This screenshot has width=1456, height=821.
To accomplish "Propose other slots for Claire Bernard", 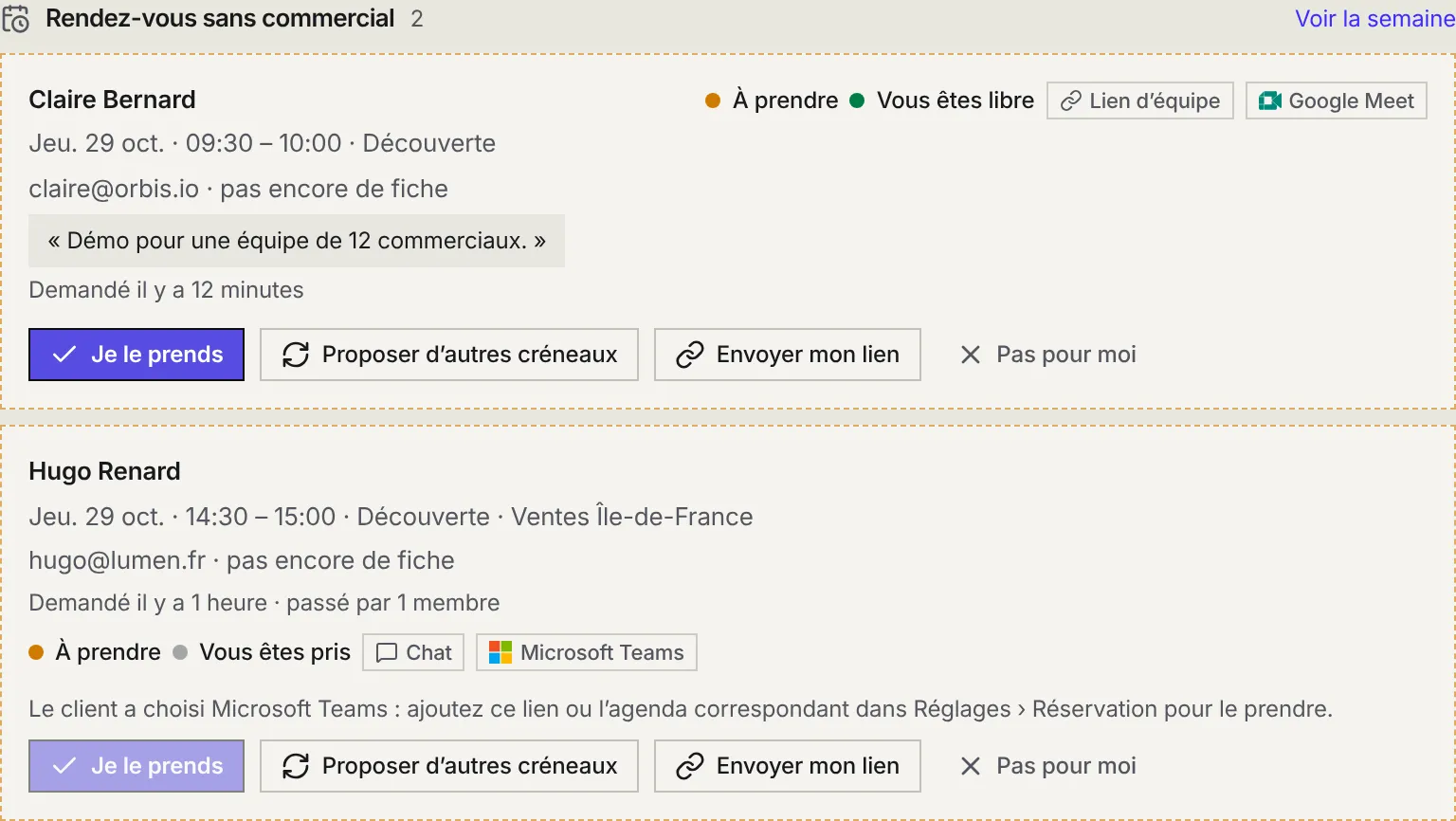I will (x=449, y=355).
